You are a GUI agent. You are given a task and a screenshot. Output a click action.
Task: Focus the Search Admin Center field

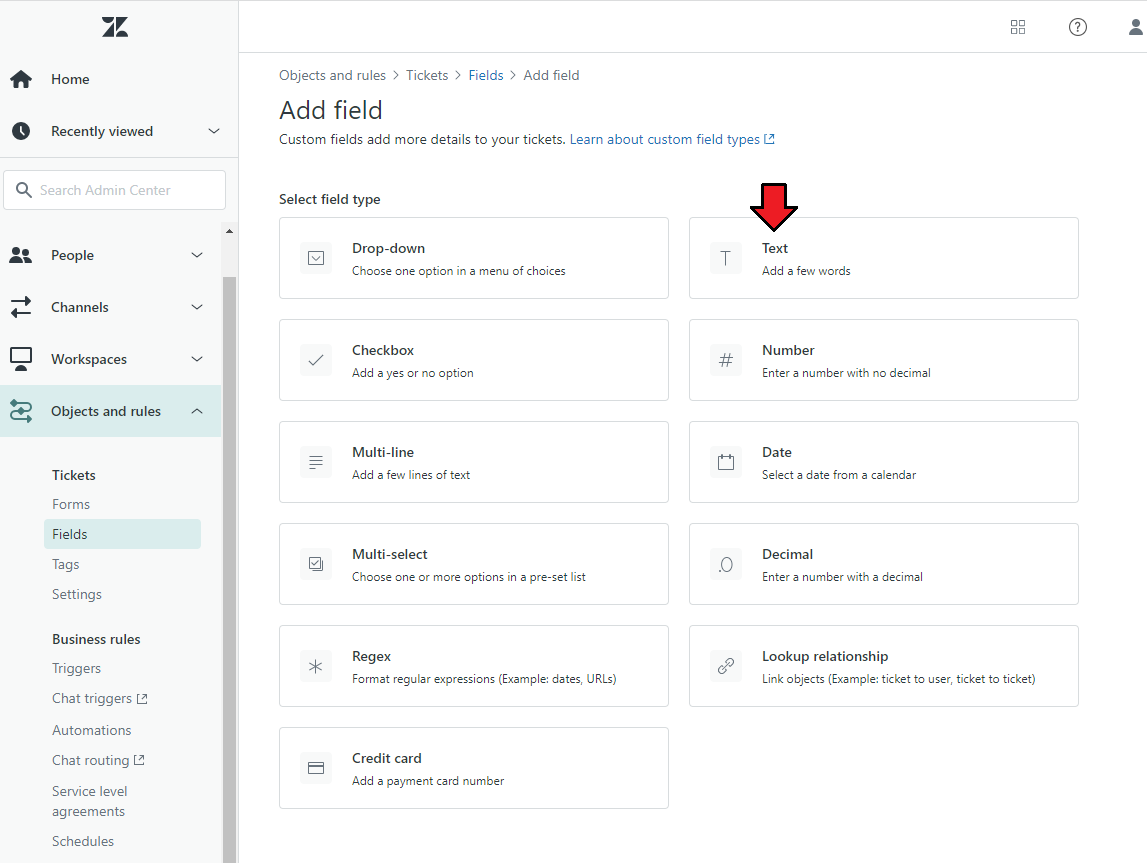[x=114, y=190]
